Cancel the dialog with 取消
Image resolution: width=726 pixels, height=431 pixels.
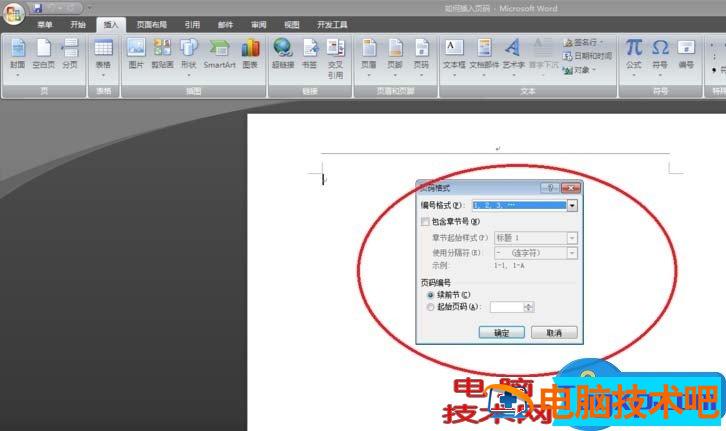tap(554, 332)
